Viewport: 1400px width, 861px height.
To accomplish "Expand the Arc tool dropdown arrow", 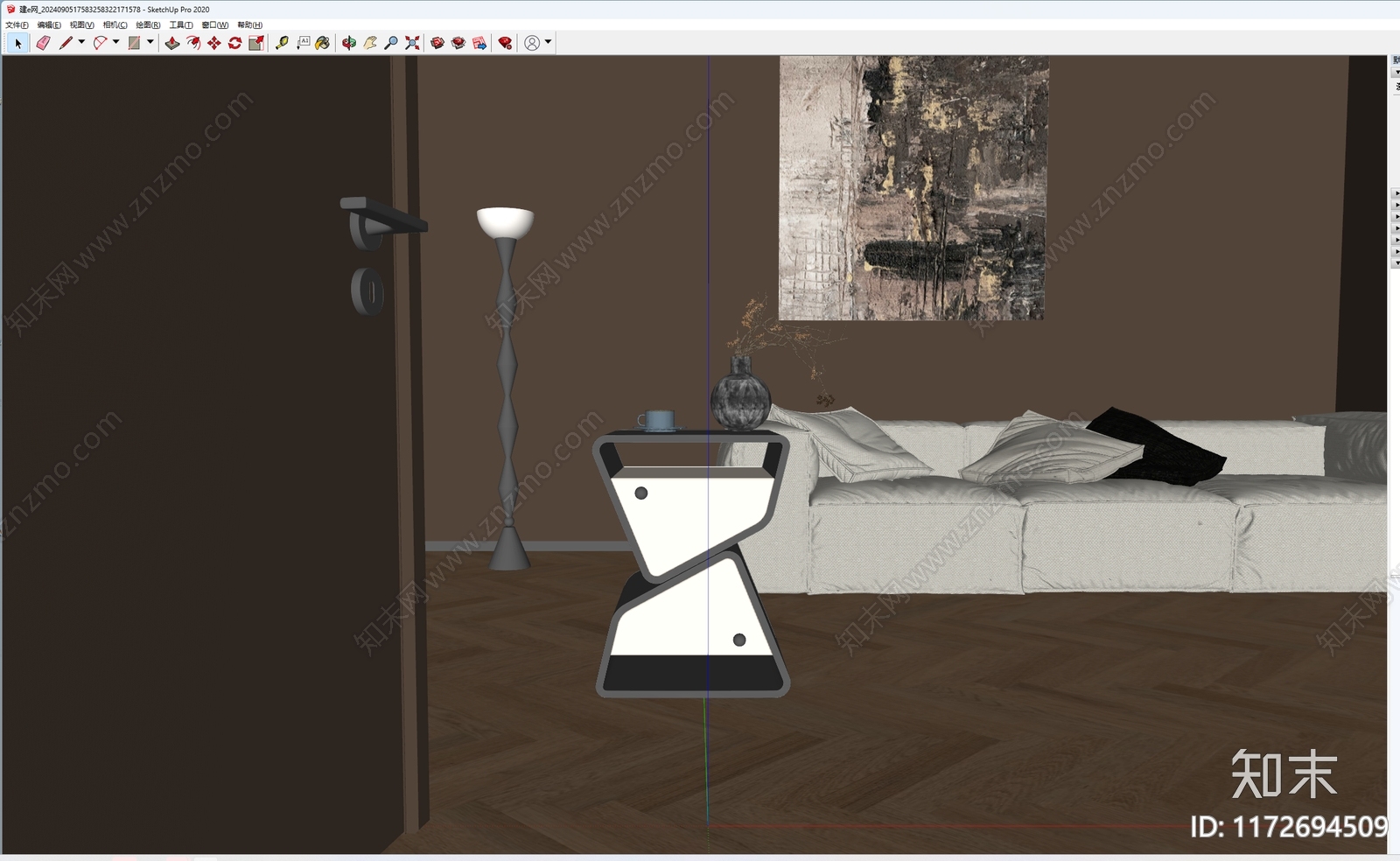I will (x=115, y=42).
